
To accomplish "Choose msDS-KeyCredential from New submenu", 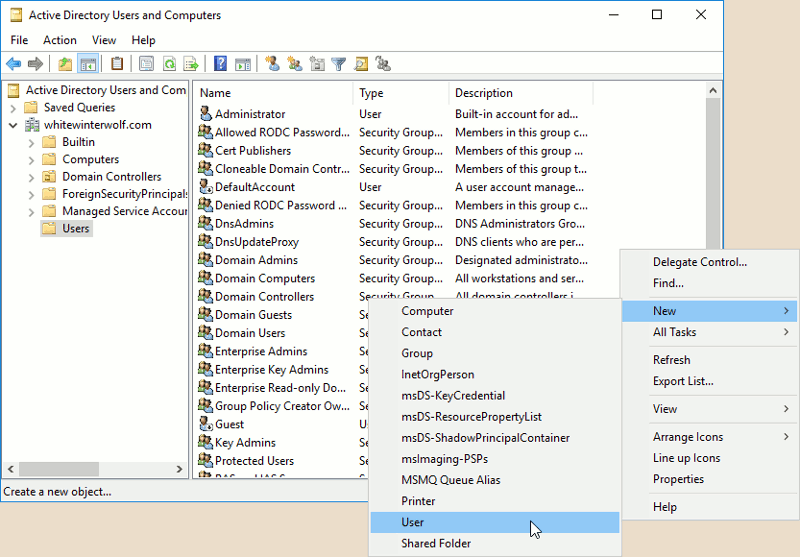I will click(494, 395).
